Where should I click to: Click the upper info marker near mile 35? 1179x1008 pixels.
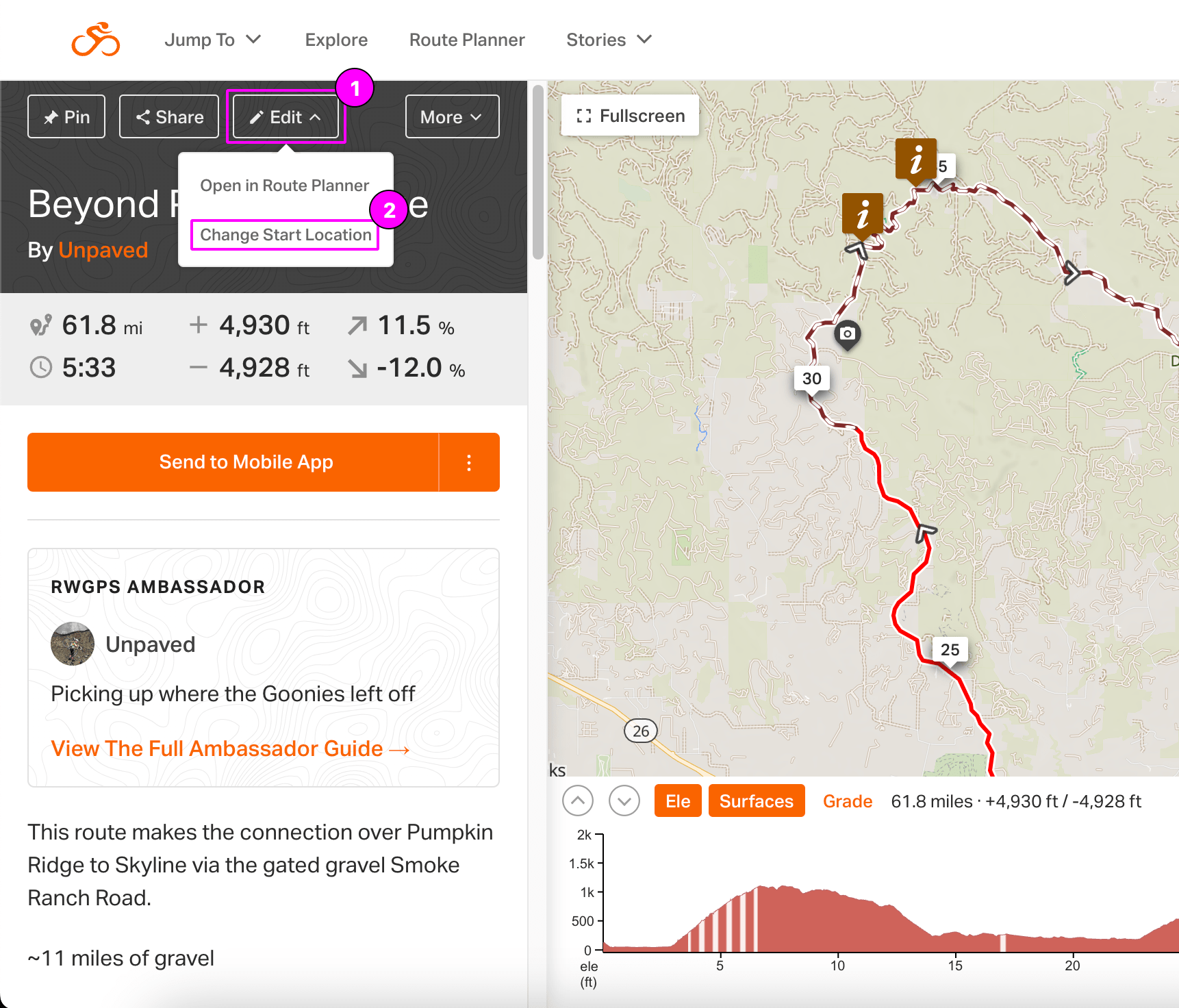pyautogui.click(x=916, y=159)
